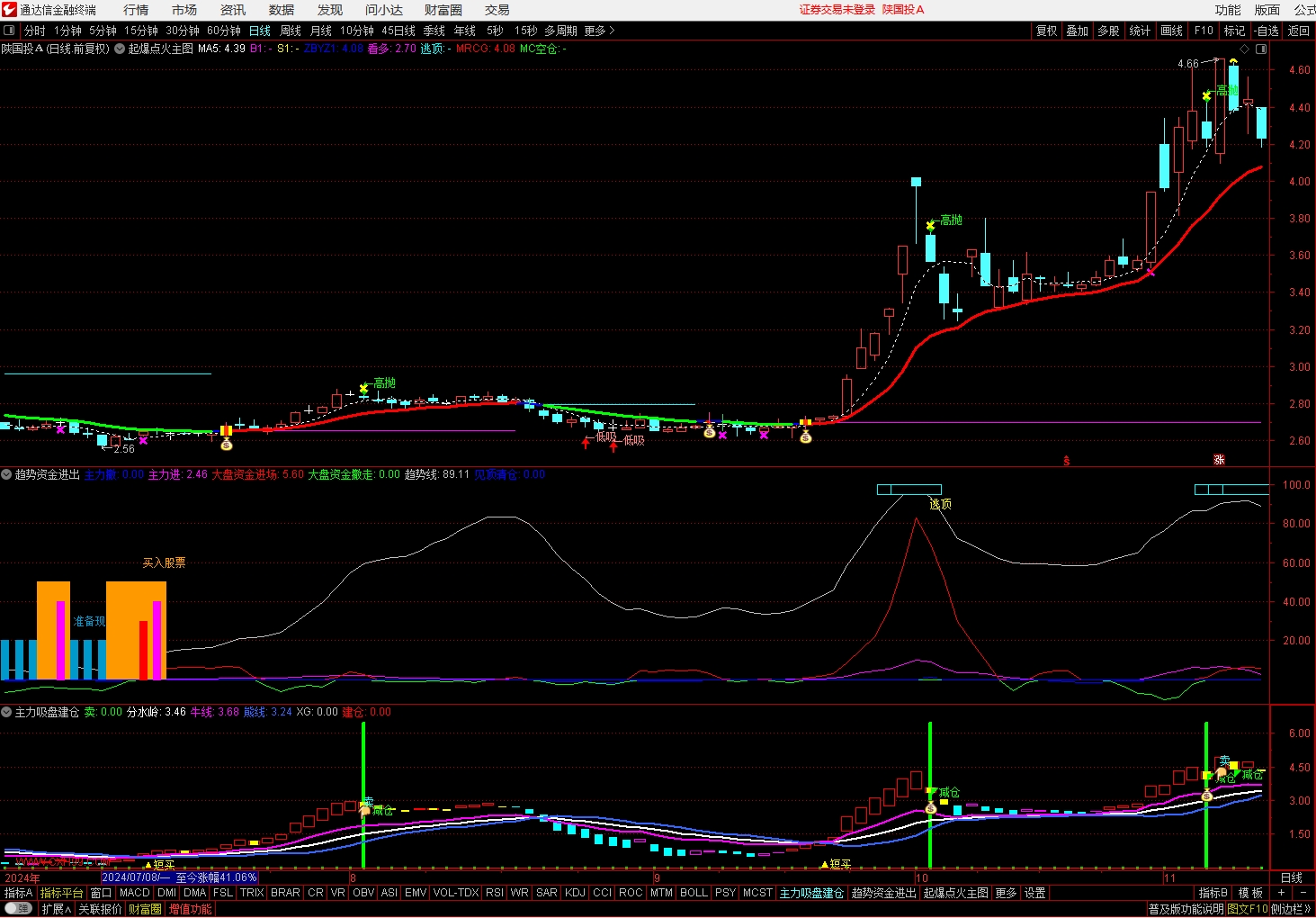This screenshot has height=918, width=1316.
Task: Open dropdown arrow beside 趋势资金进出 indicator
Action: (x=6, y=474)
